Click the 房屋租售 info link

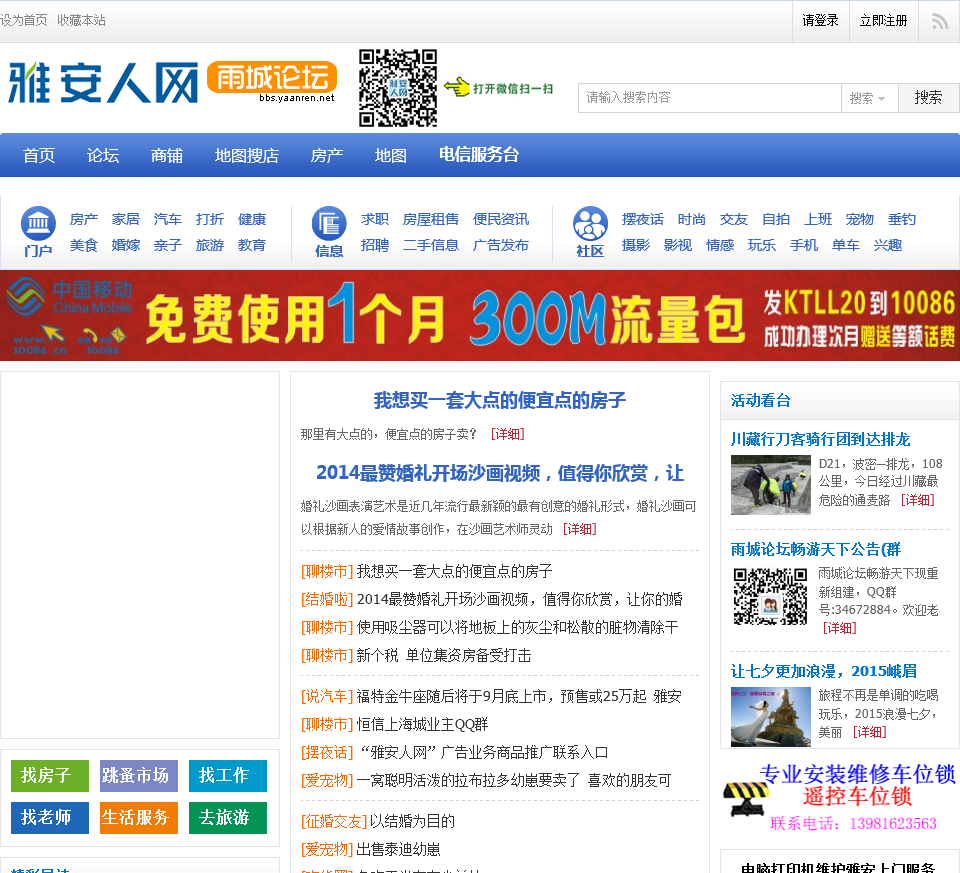click(x=431, y=219)
